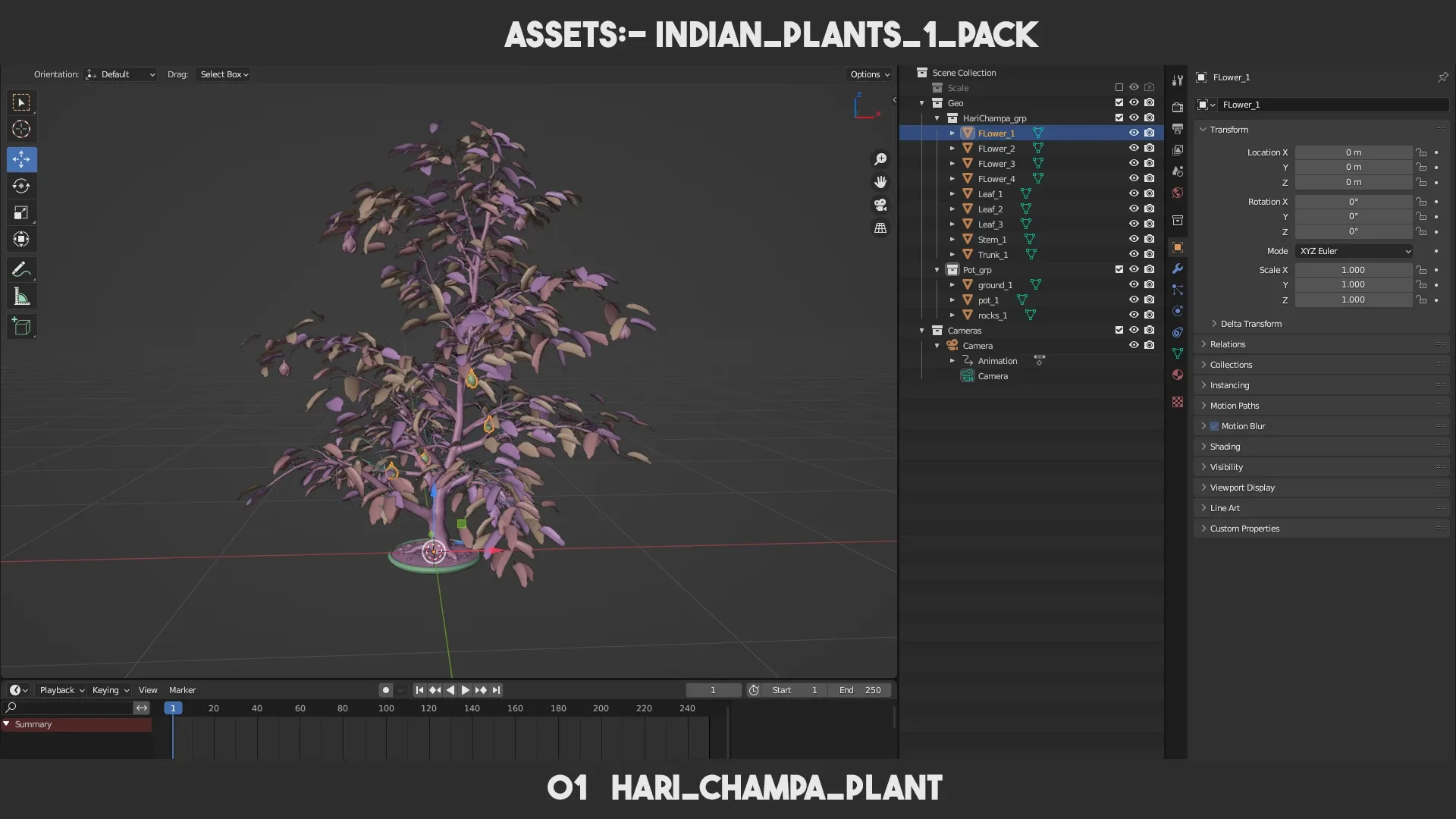This screenshot has width=1456, height=819.
Task: Open the Playback menu
Action: click(61, 690)
